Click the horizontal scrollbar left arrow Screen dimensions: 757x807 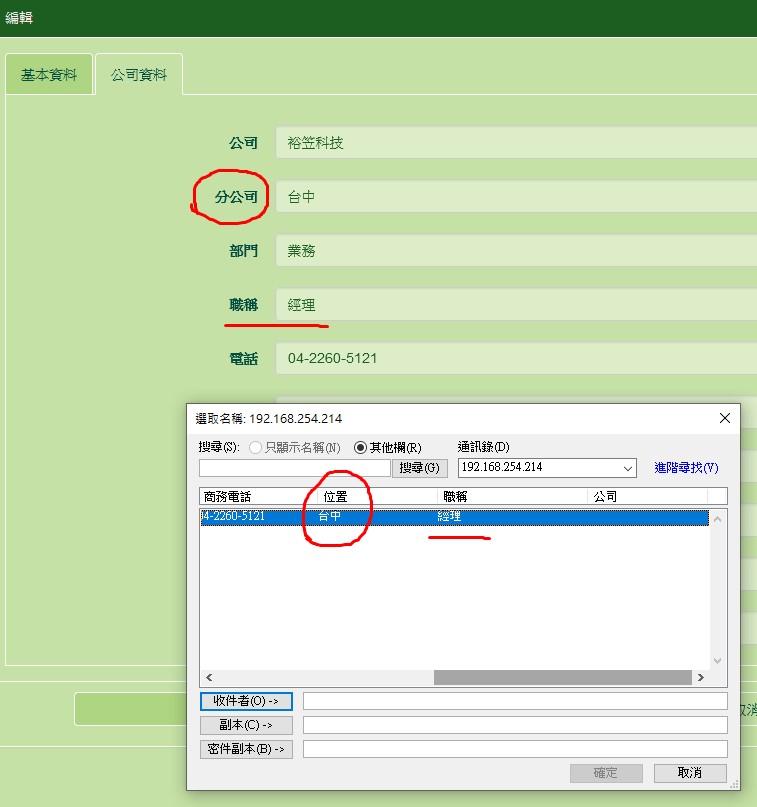pos(207,677)
